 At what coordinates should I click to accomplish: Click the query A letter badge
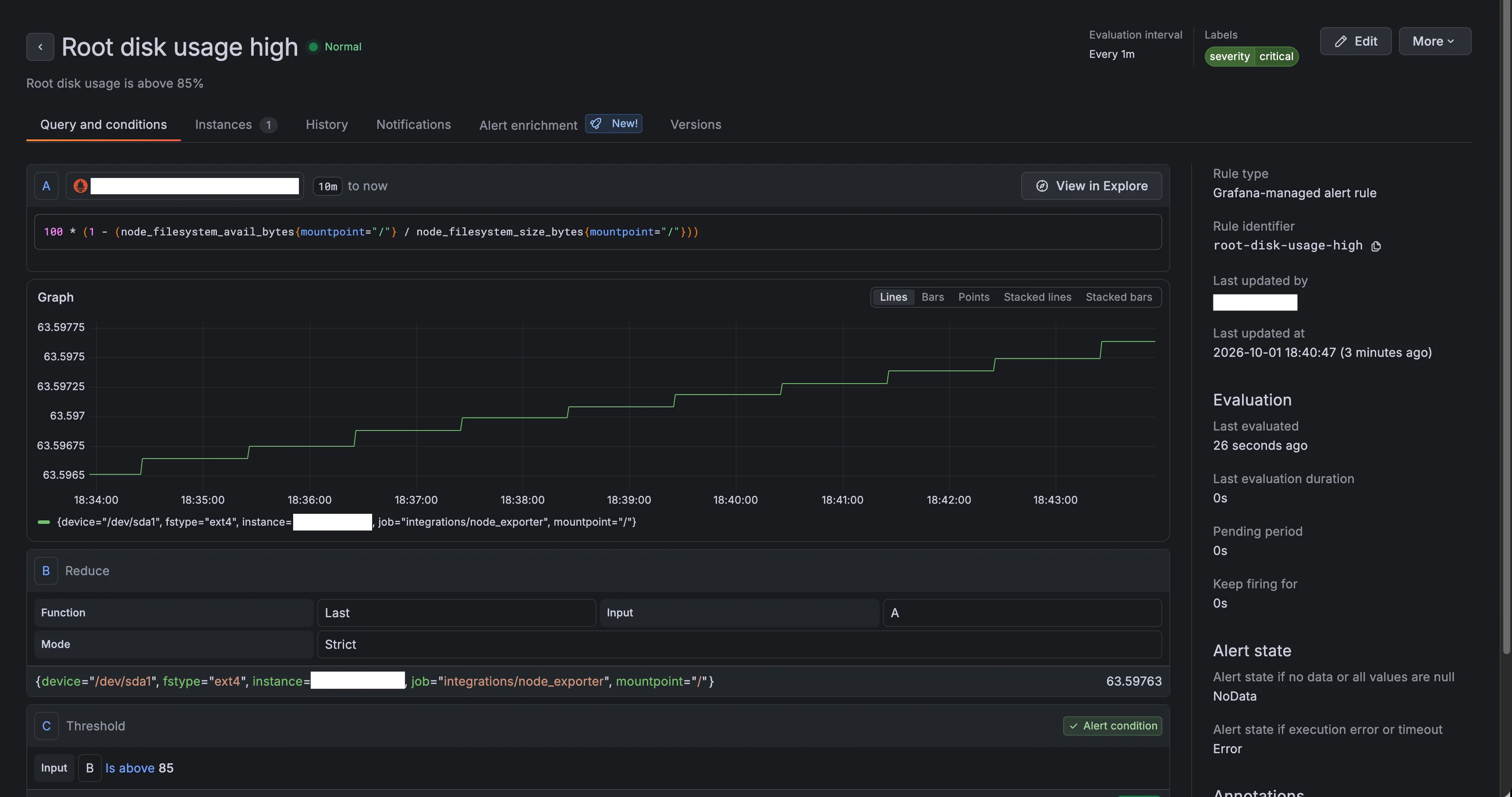(46, 186)
